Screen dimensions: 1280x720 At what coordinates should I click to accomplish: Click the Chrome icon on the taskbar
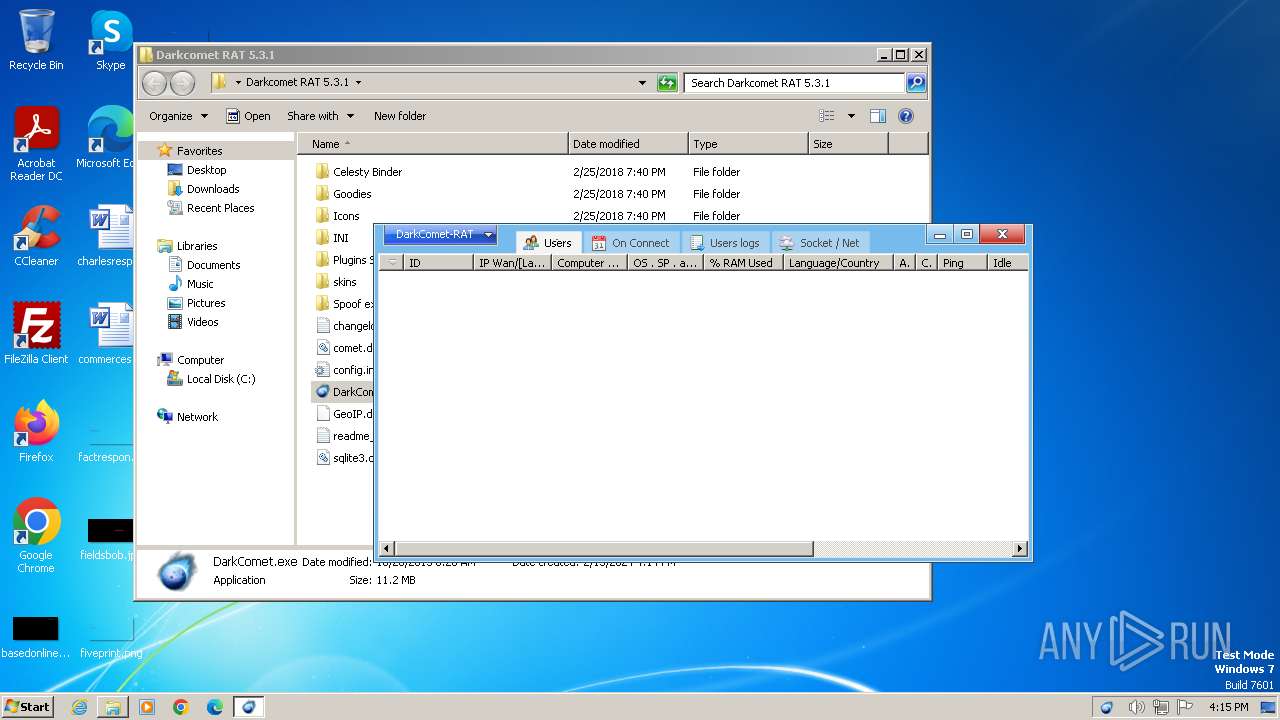181,707
